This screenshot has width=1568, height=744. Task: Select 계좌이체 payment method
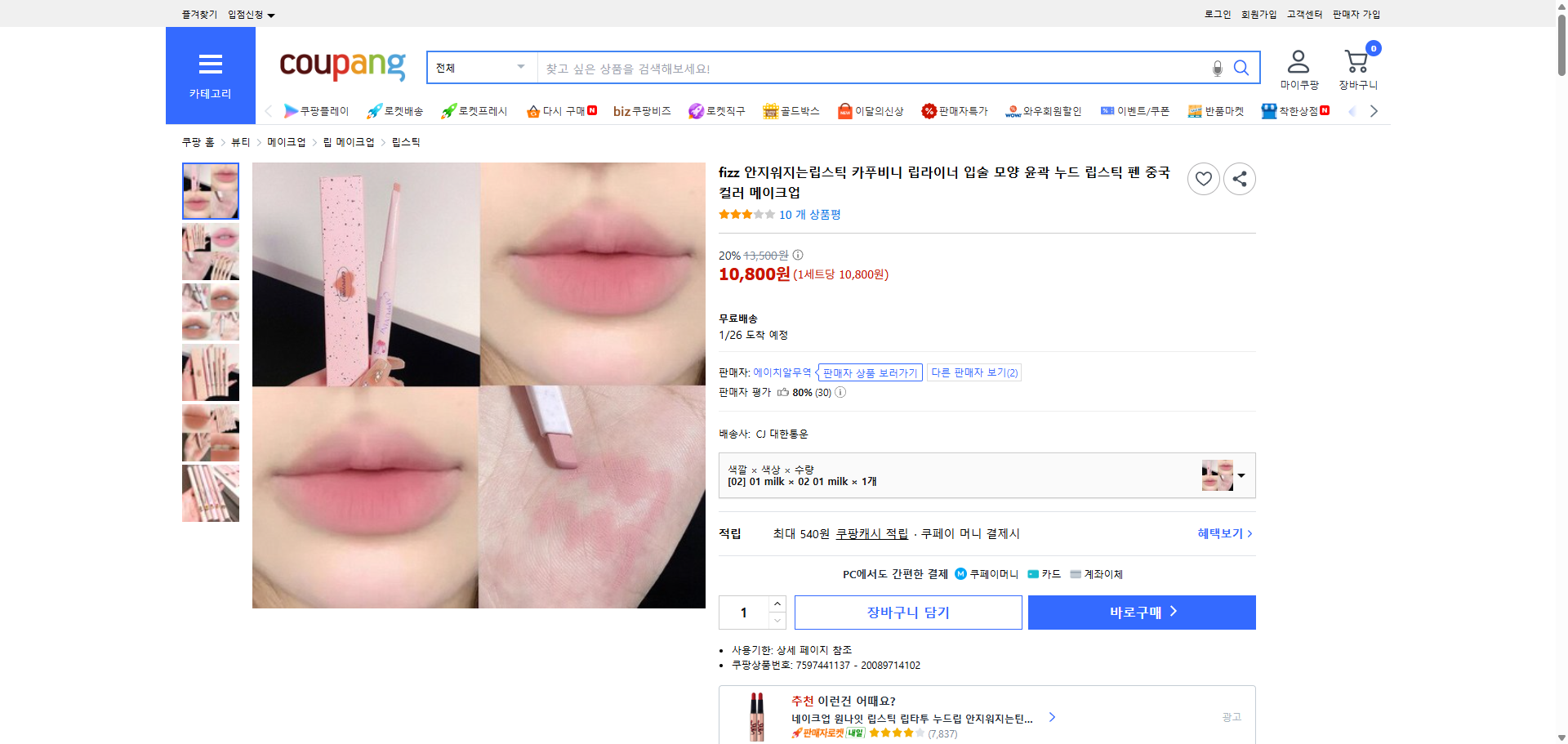point(1098,574)
